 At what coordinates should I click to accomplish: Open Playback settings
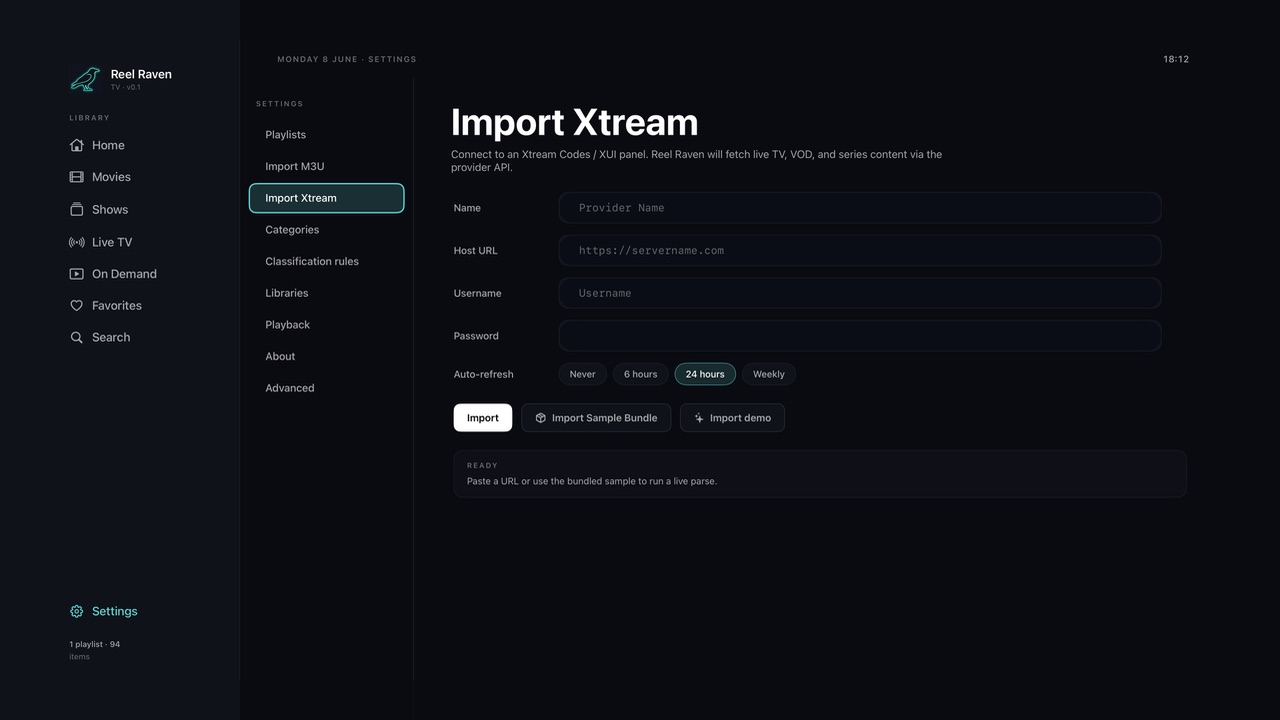pyautogui.click(x=326, y=325)
